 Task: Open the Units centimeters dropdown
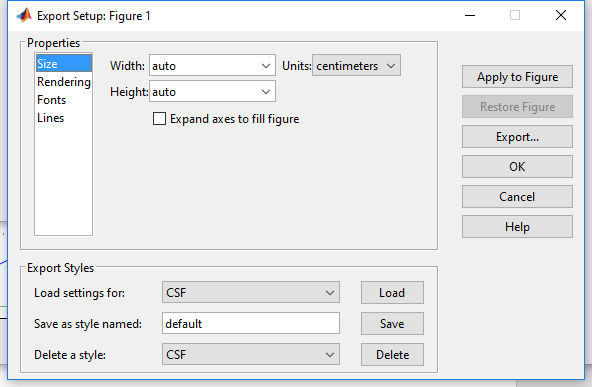click(356, 65)
